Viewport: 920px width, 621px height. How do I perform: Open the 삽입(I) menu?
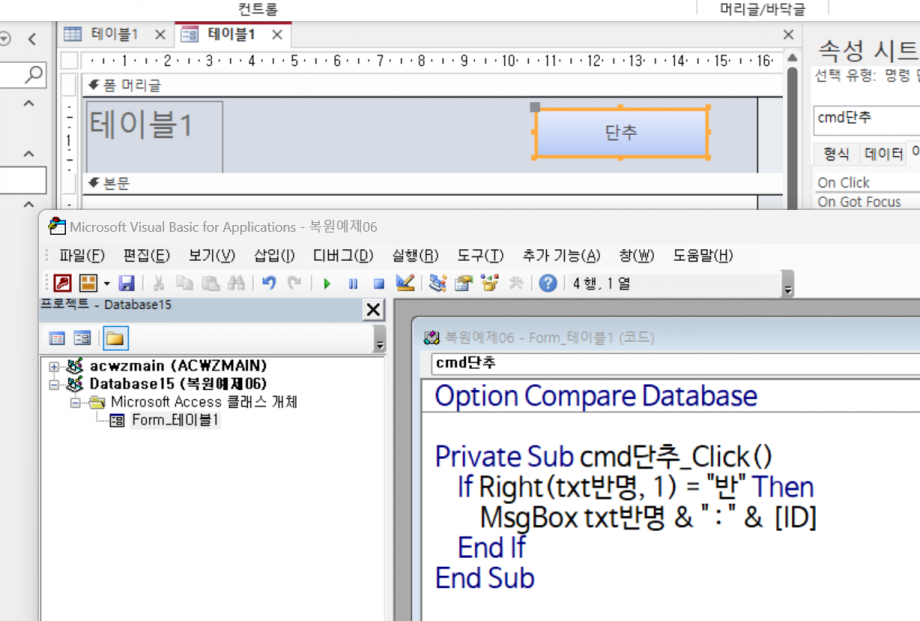click(x=274, y=256)
